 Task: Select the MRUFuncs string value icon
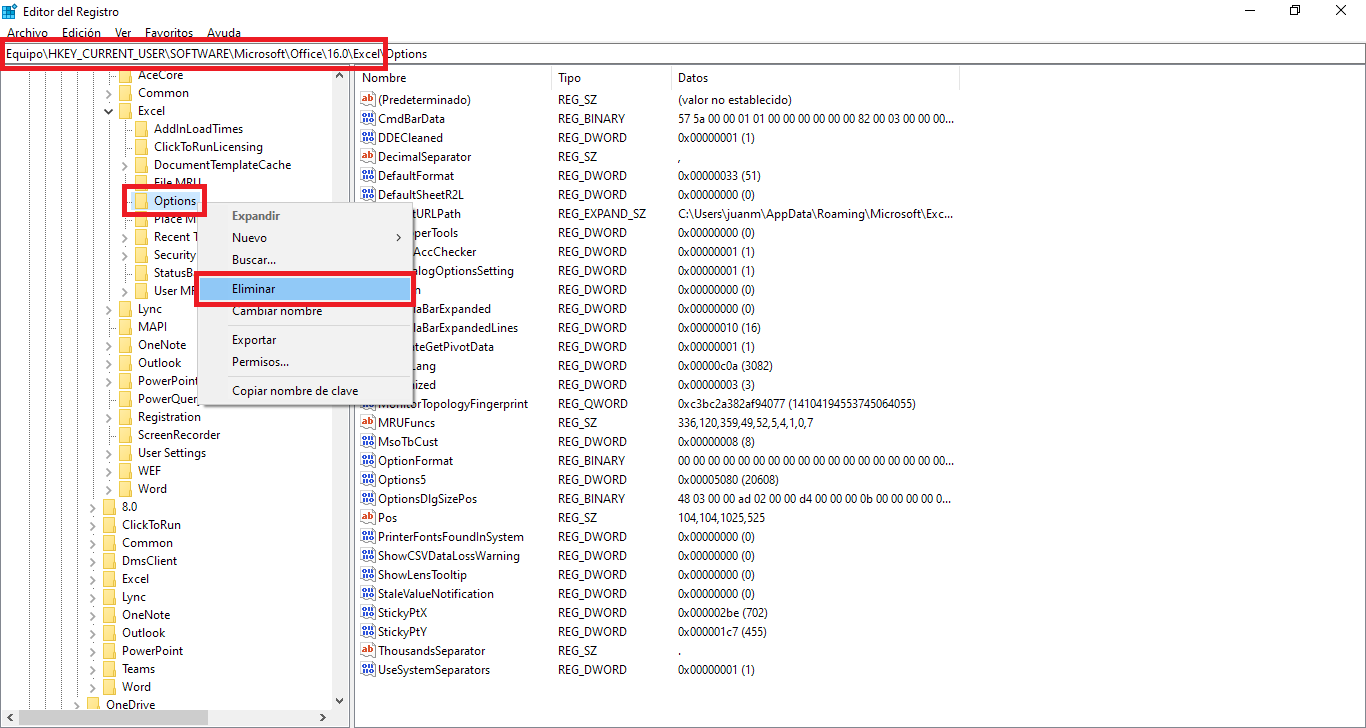coord(367,423)
